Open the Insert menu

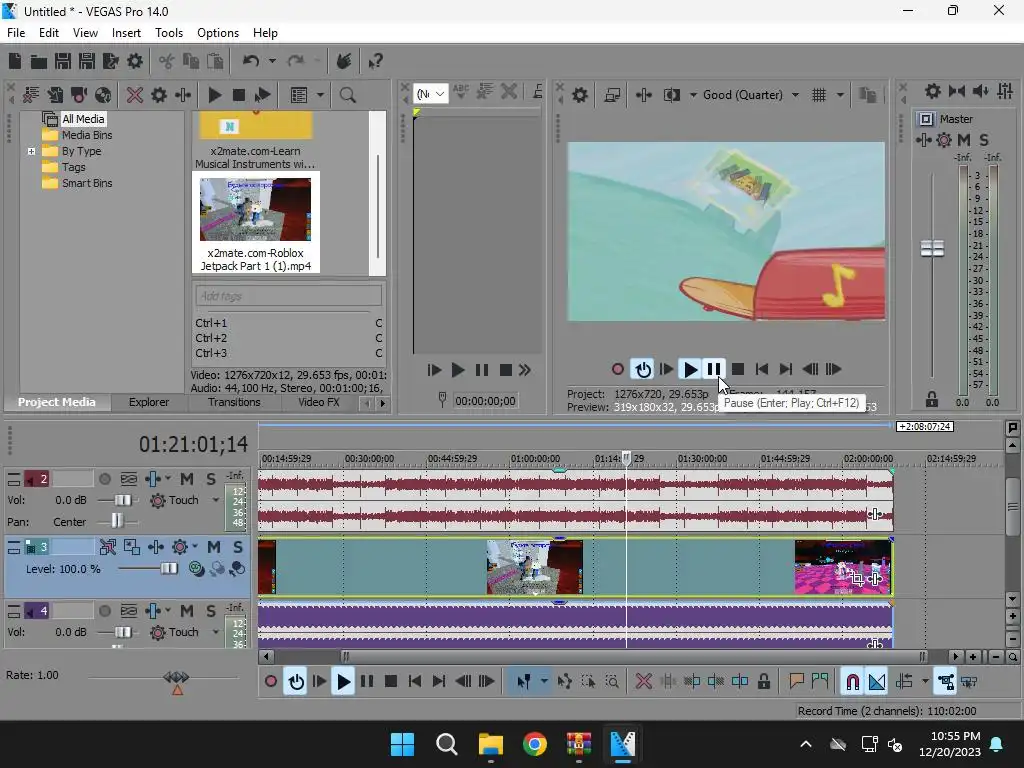click(x=126, y=33)
